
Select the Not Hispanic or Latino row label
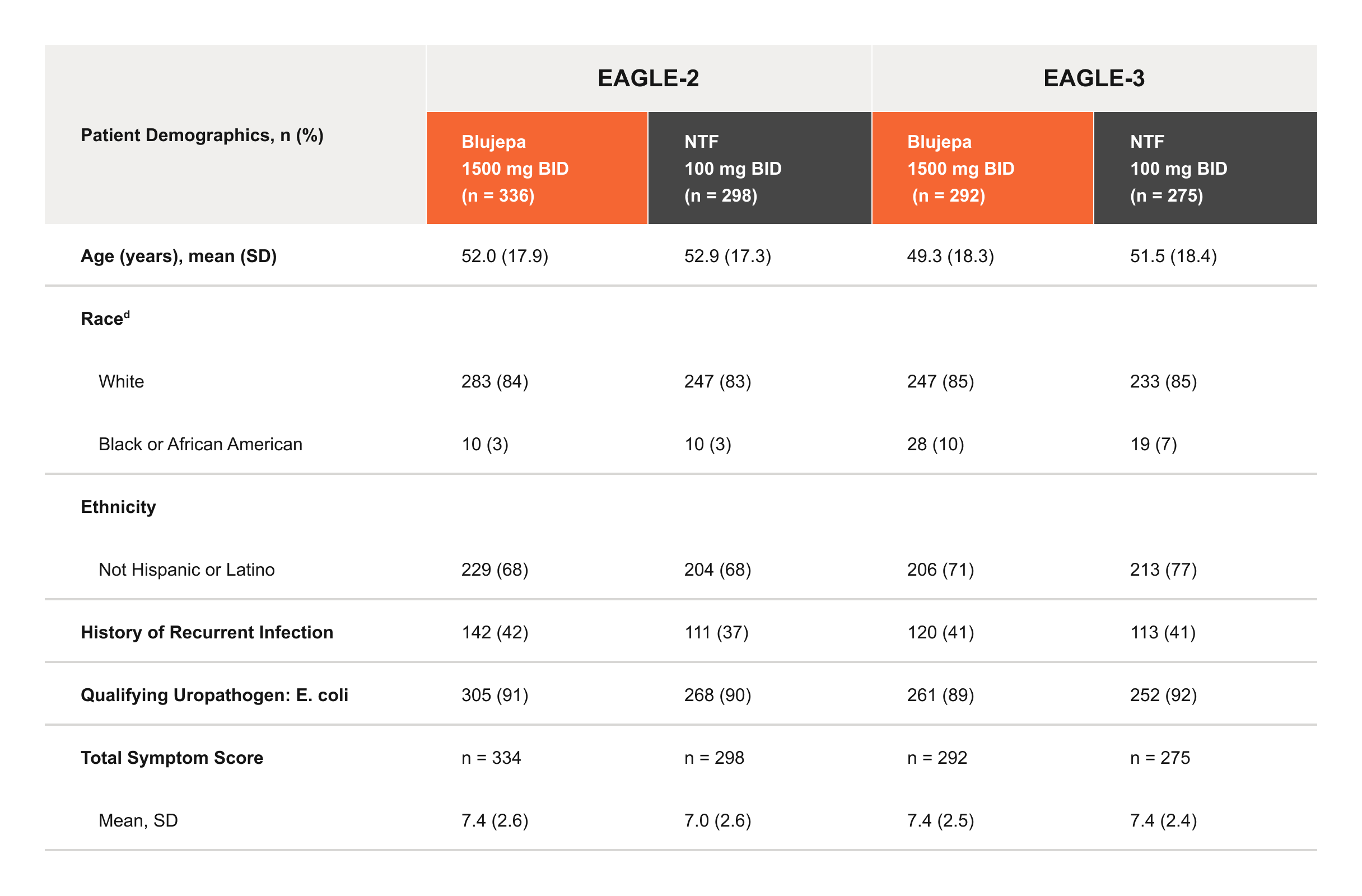coord(186,570)
